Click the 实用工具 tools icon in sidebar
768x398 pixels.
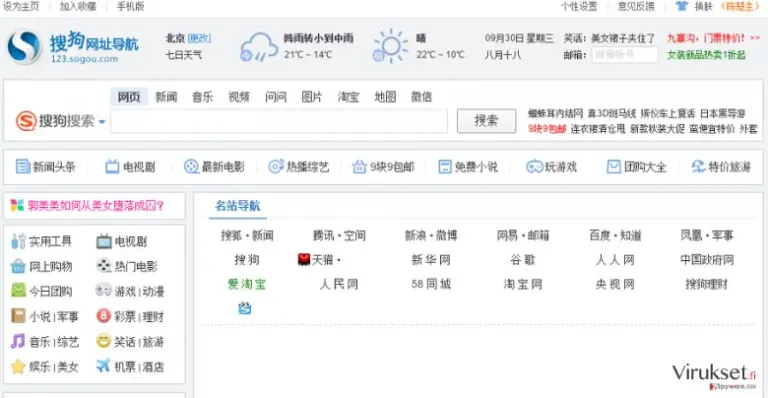click(18, 241)
